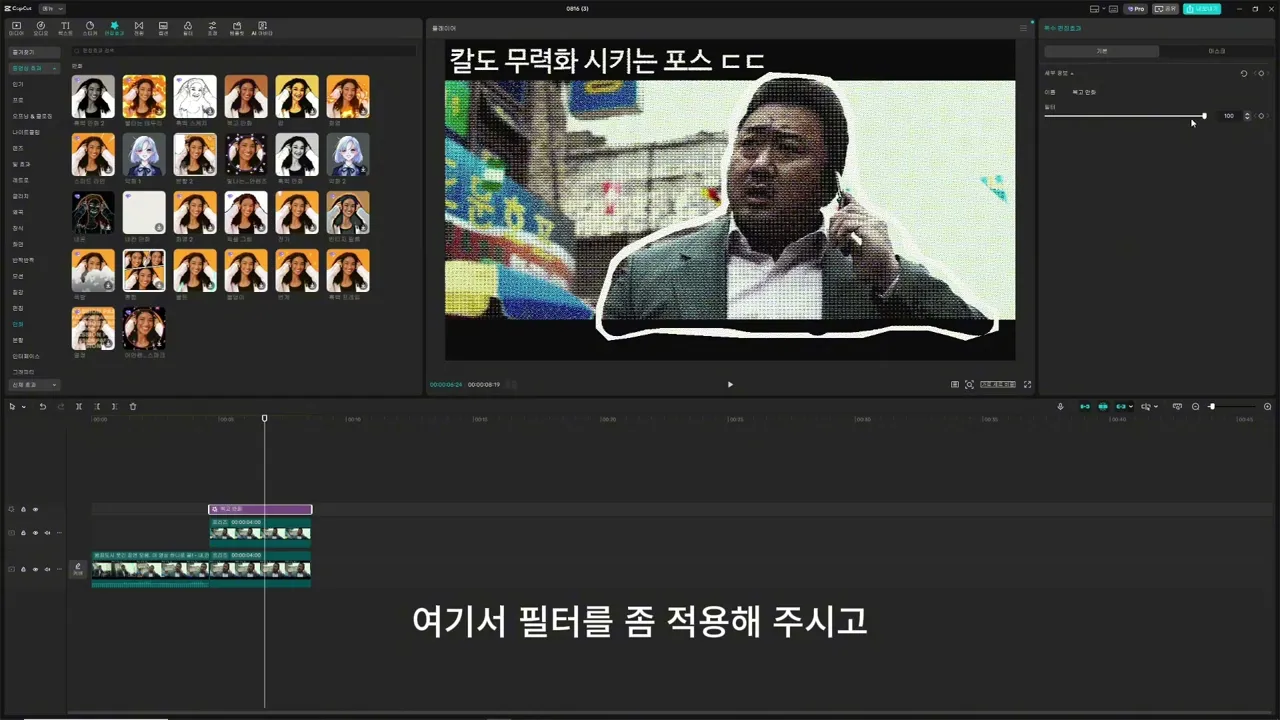
Task: Click the cover edit icon on main track
Action: pos(78,569)
